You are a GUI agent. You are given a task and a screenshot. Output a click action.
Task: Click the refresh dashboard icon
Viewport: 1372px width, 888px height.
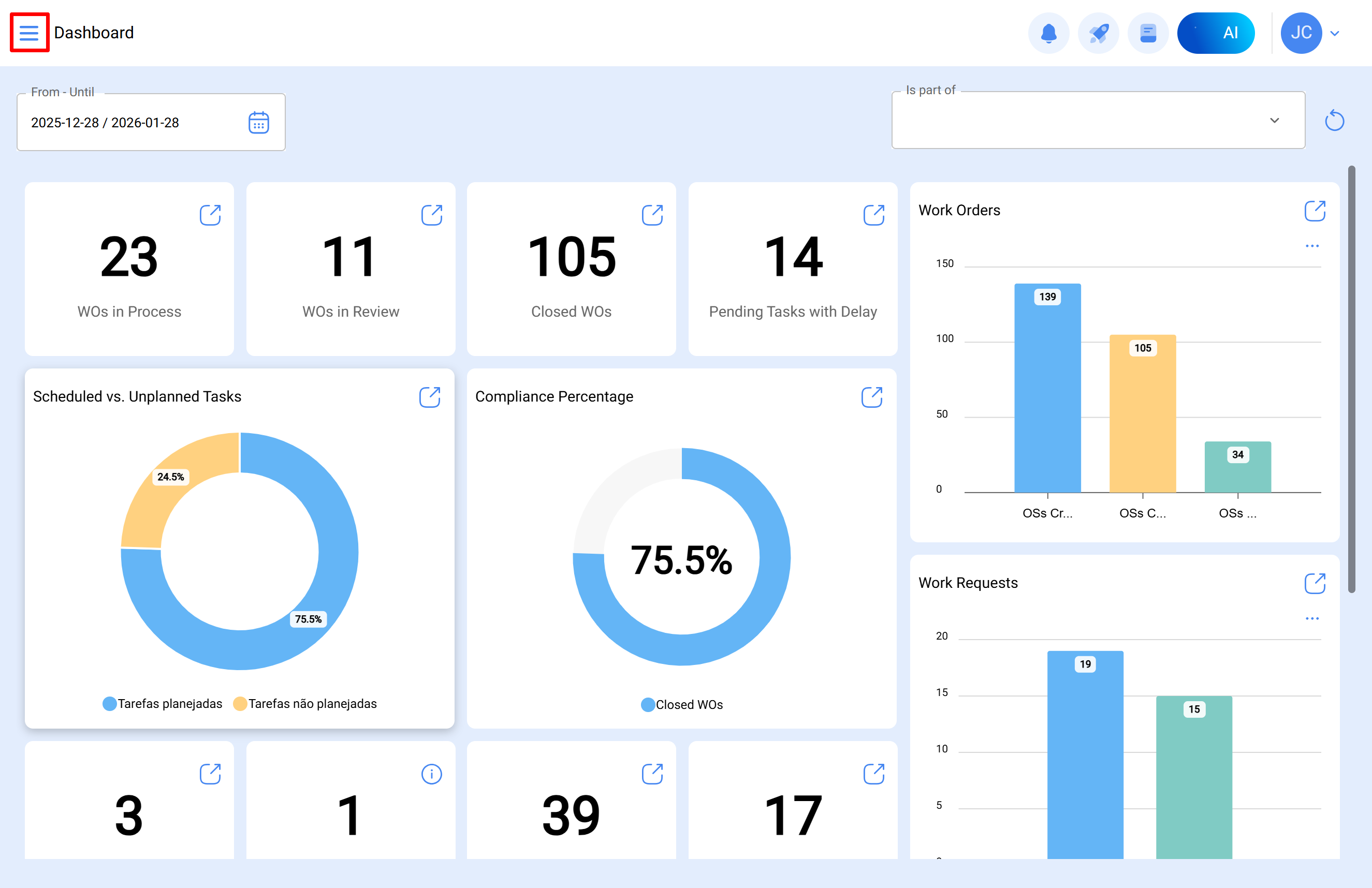[x=1334, y=121]
